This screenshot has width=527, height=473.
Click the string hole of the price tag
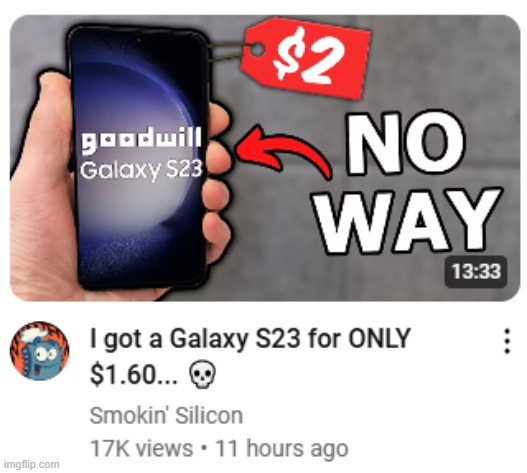pyautogui.click(x=257, y=49)
